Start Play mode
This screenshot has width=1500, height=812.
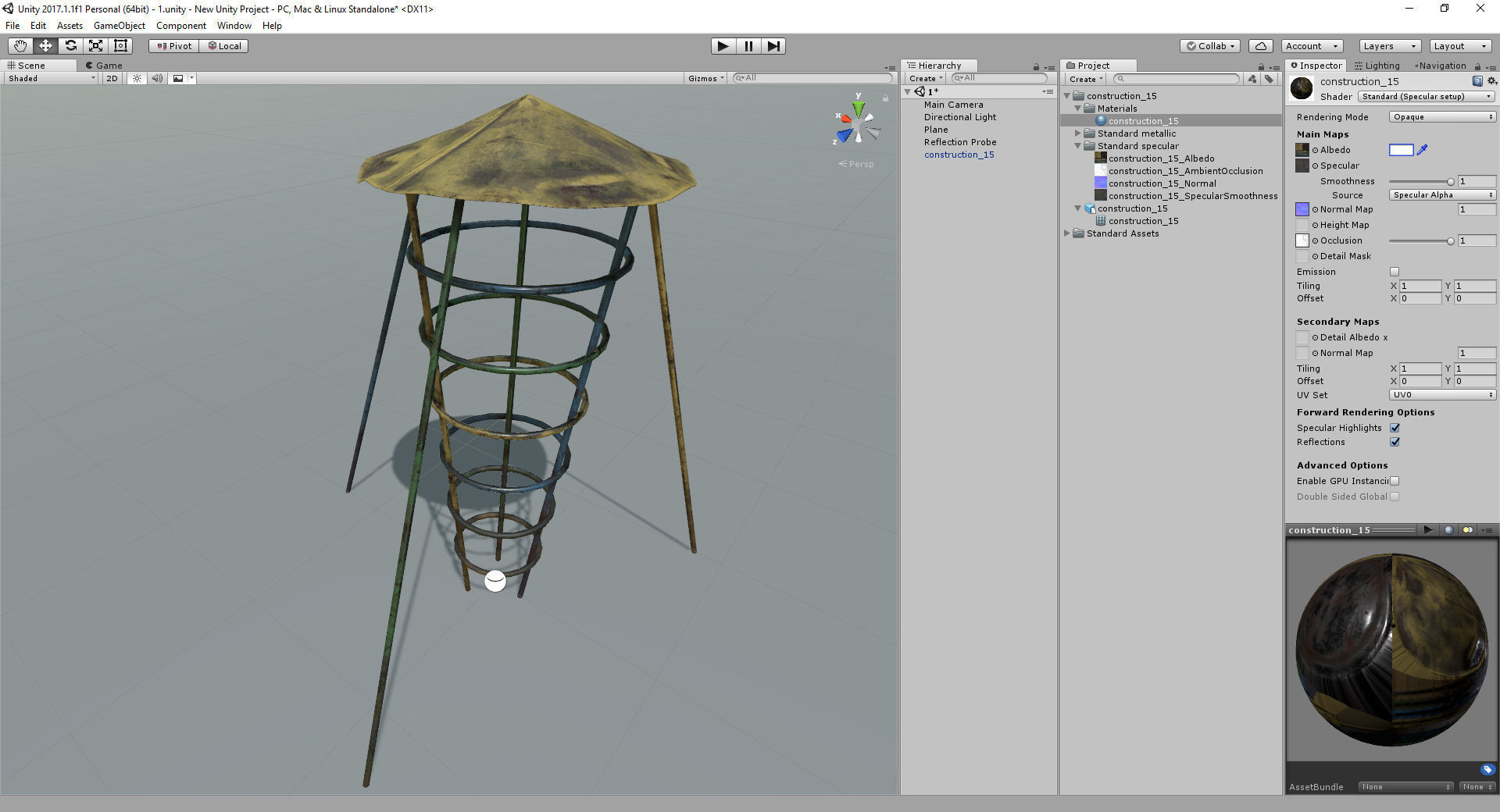click(723, 46)
